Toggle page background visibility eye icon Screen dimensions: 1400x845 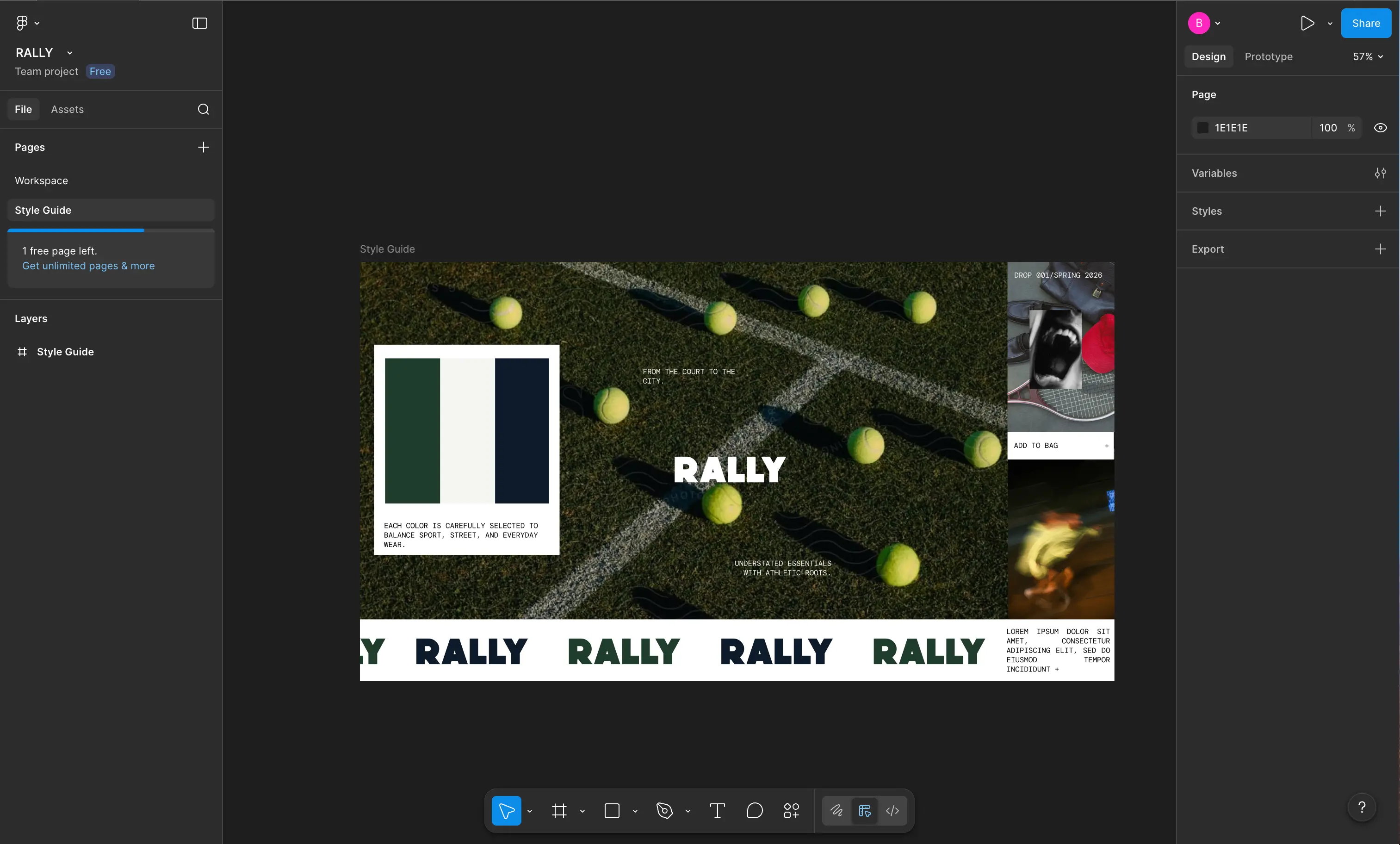click(1380, 128)
